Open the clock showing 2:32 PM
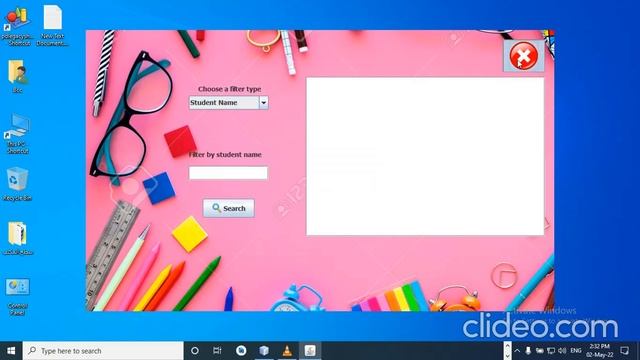This screenshot has width=640, height=360. point(600,351)
